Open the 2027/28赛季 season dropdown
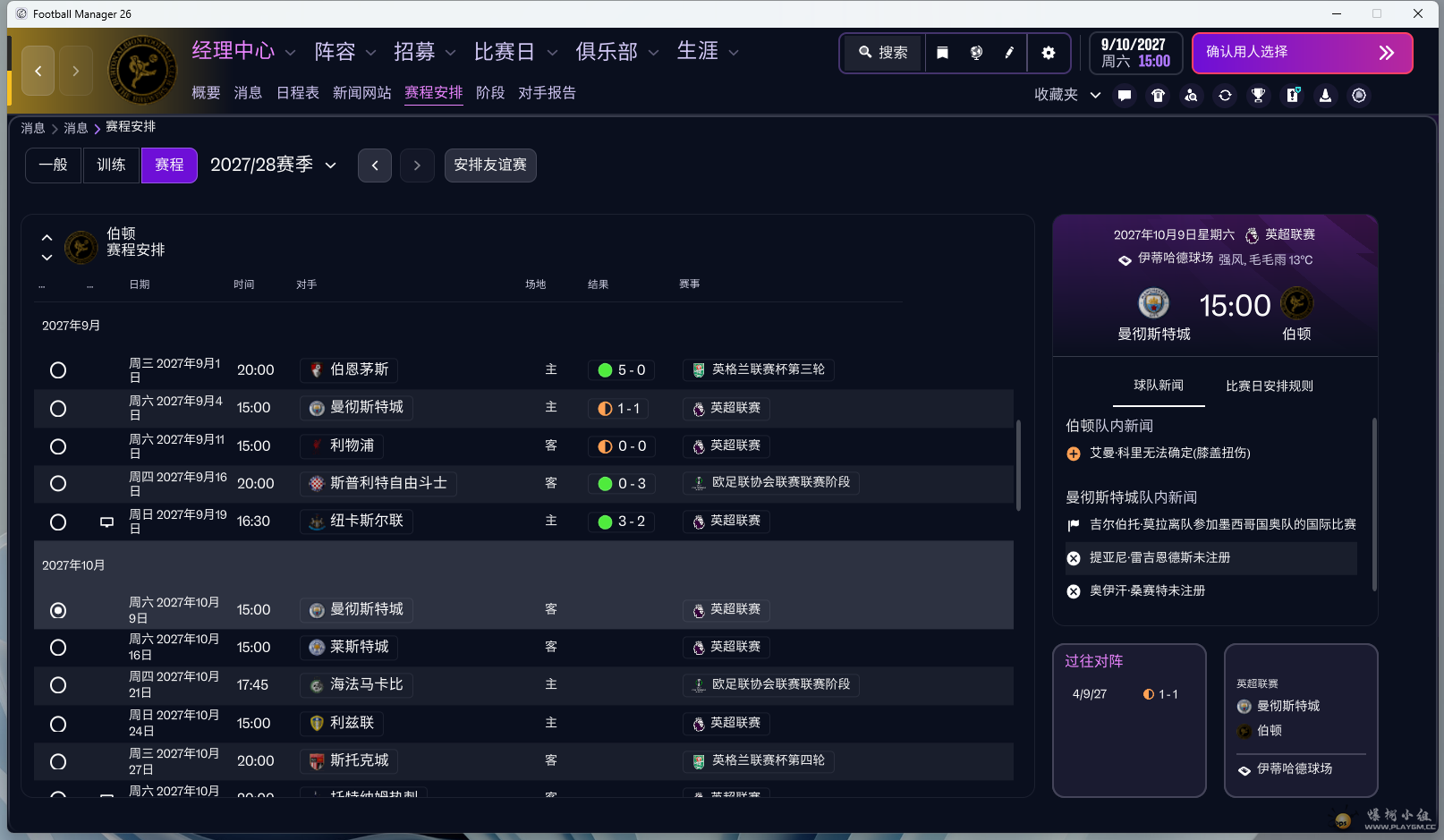This screenshot has width=1444, height=840. click(273, 165)
